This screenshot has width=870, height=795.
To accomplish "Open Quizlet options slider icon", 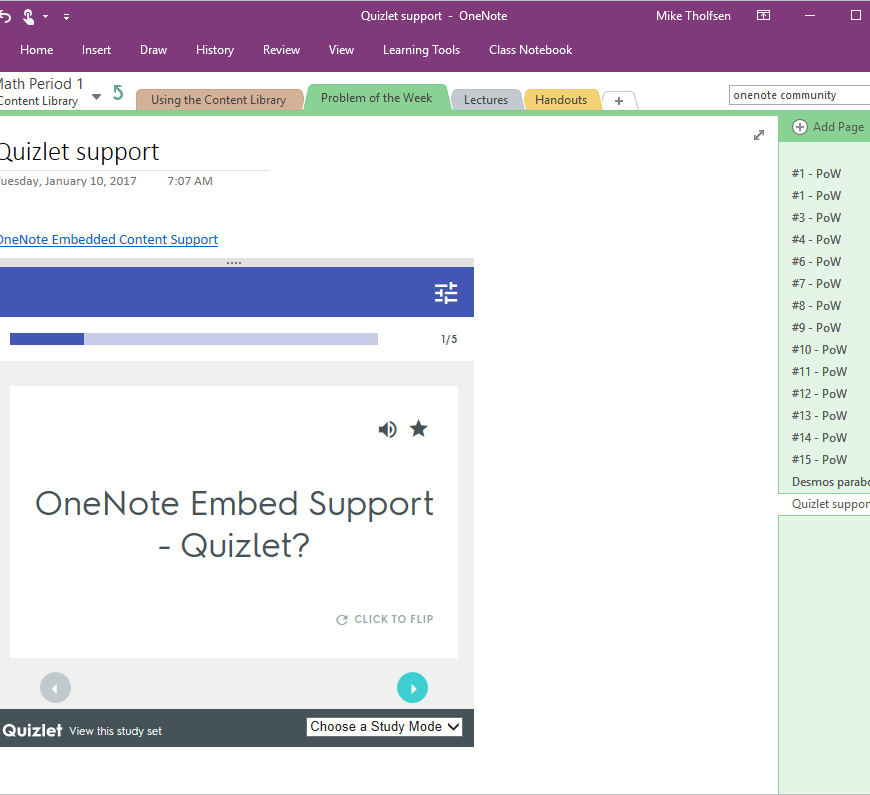I will click(446, 292).
